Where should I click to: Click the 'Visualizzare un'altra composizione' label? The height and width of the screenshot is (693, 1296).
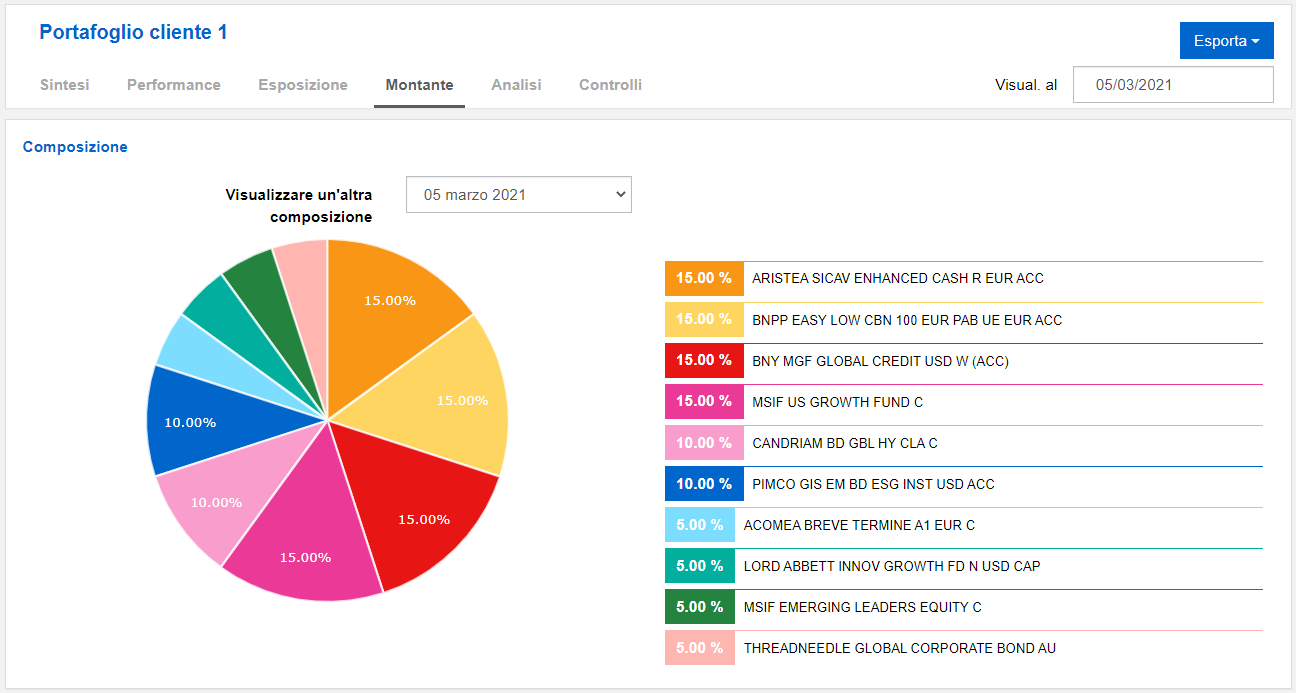299,205
